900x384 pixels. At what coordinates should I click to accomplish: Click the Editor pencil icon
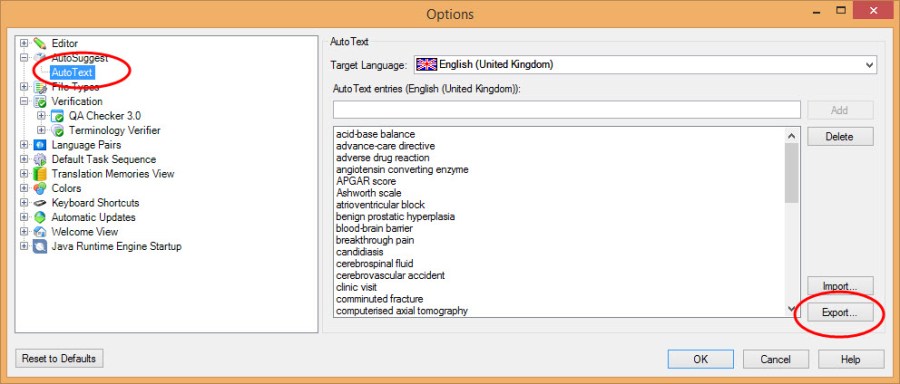[40, 43]
